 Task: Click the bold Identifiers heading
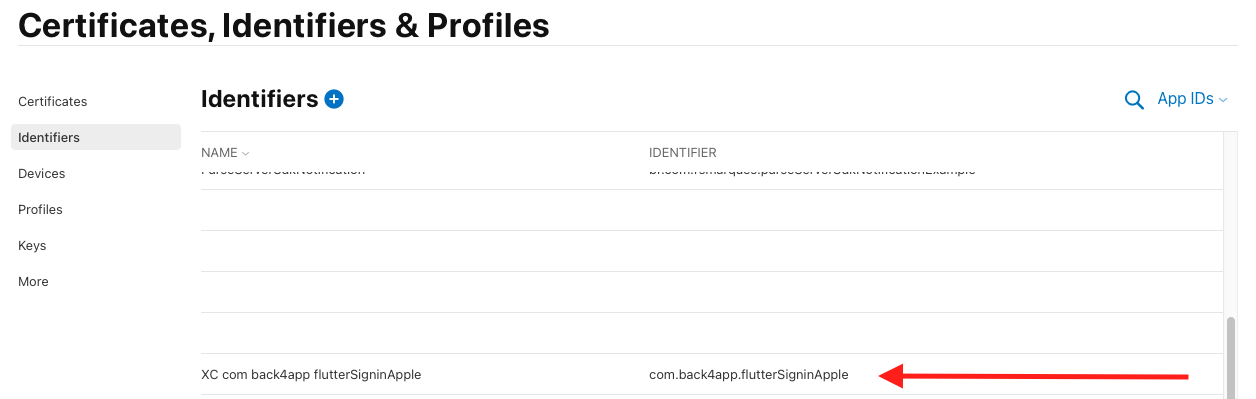tap(260, 99)
